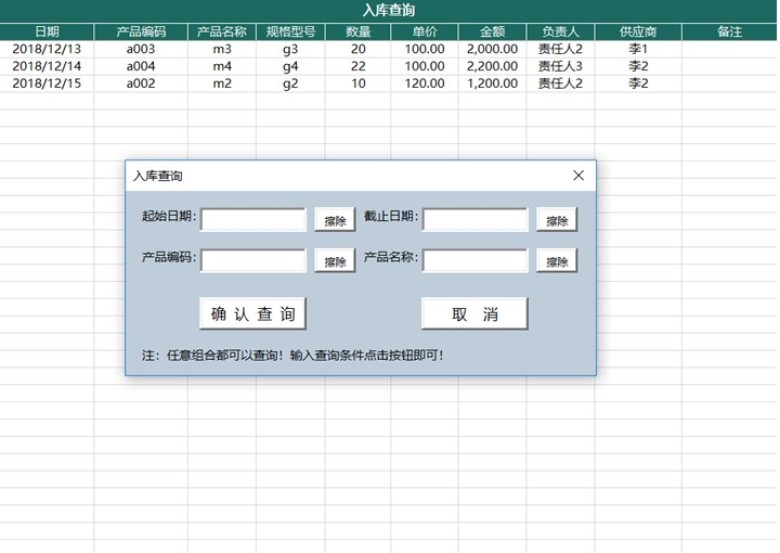The height and width of the screenshot is (553, 780).
Task: Select amount cell 2,200.00
Action: 492,66
